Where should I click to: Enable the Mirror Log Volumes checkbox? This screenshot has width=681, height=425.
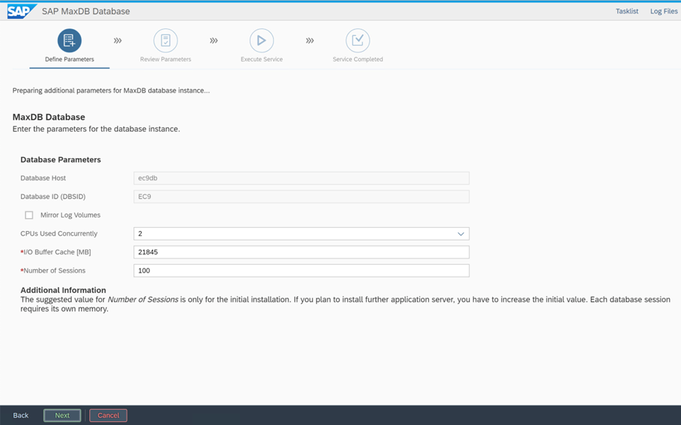pos(29,215)
